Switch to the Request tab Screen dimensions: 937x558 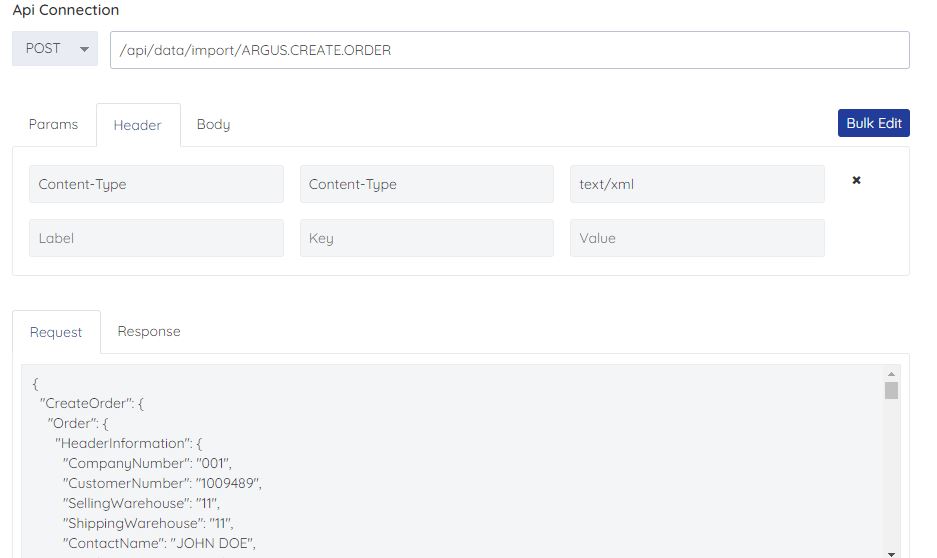pos(56,332)
